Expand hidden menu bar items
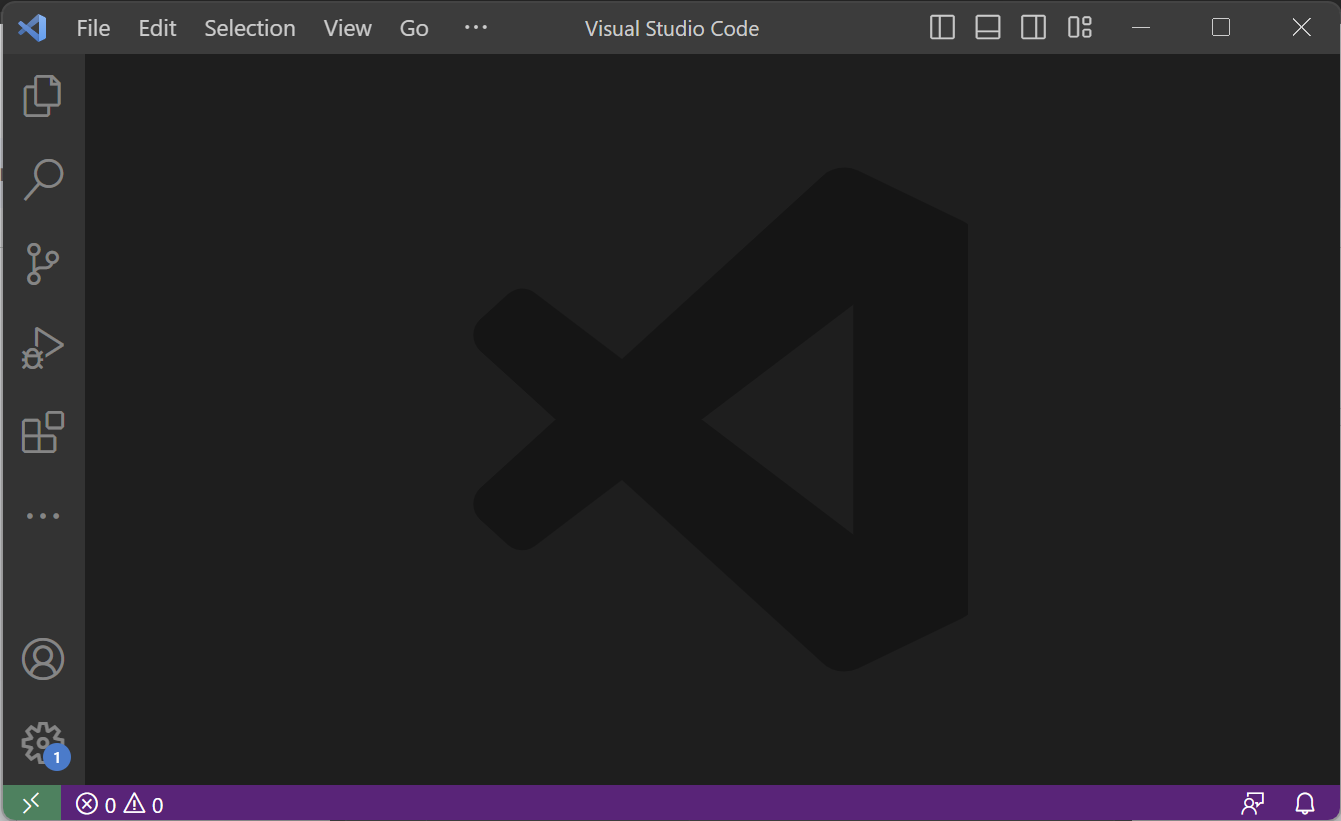The width and height of the screenshot is (1341, 821). coord(476,28)
